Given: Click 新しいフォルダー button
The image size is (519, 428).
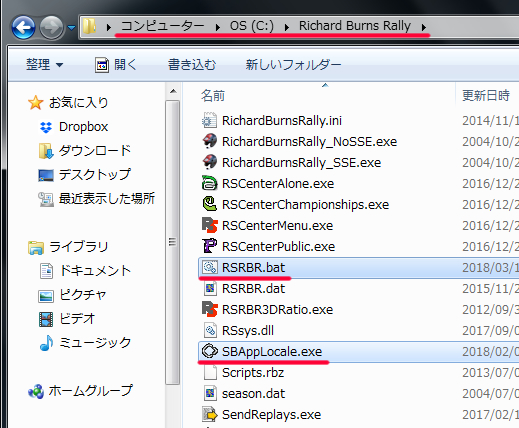Looking at the screenshot, I should (293, 64).
